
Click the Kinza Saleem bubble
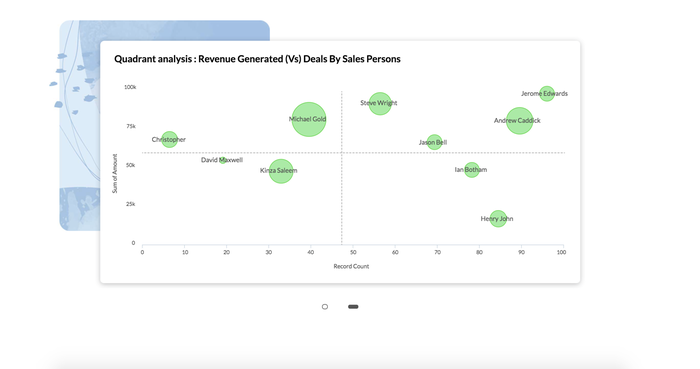click(281, 171)
